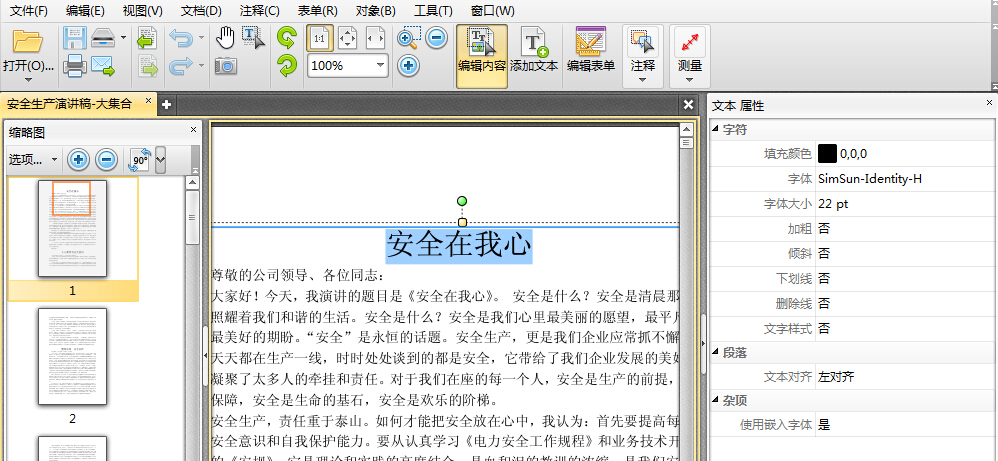Screen dimensions: 998x461
Task: Click the 测量 measure tool icon
Action: pyautogui.click(x=690, y=42)
